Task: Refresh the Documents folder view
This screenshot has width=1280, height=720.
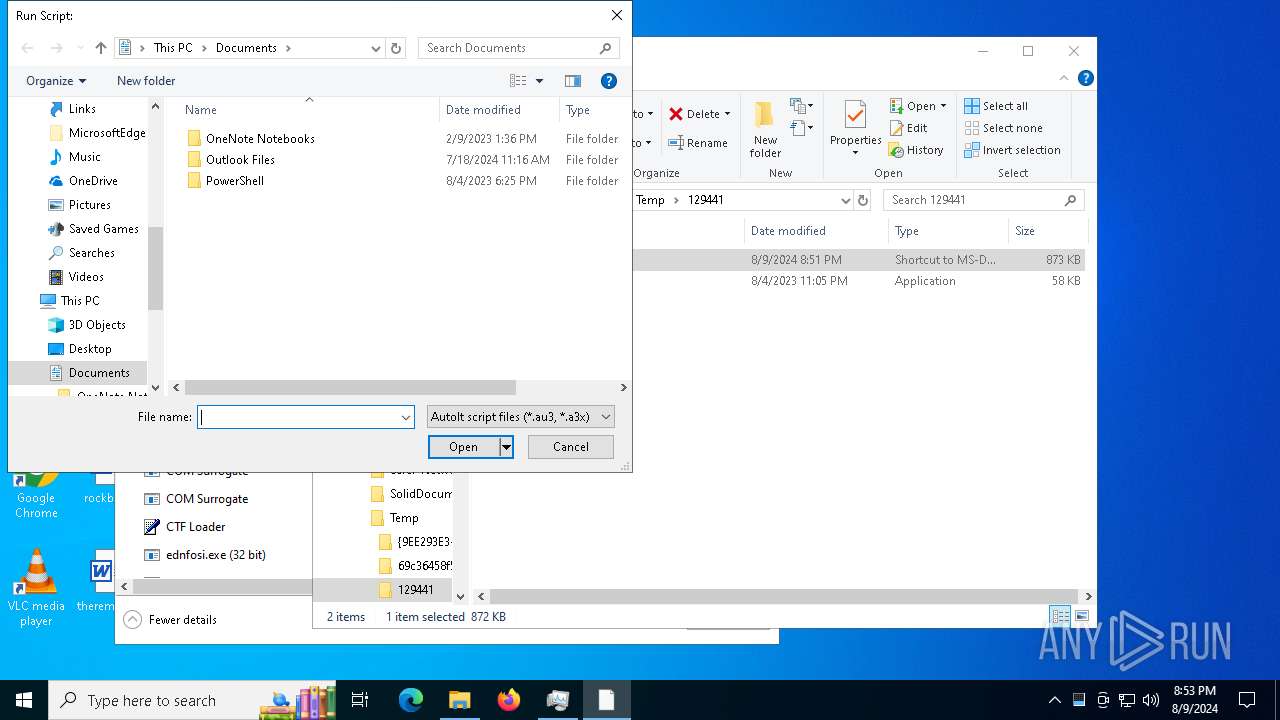Action: [x=396, y=48]
